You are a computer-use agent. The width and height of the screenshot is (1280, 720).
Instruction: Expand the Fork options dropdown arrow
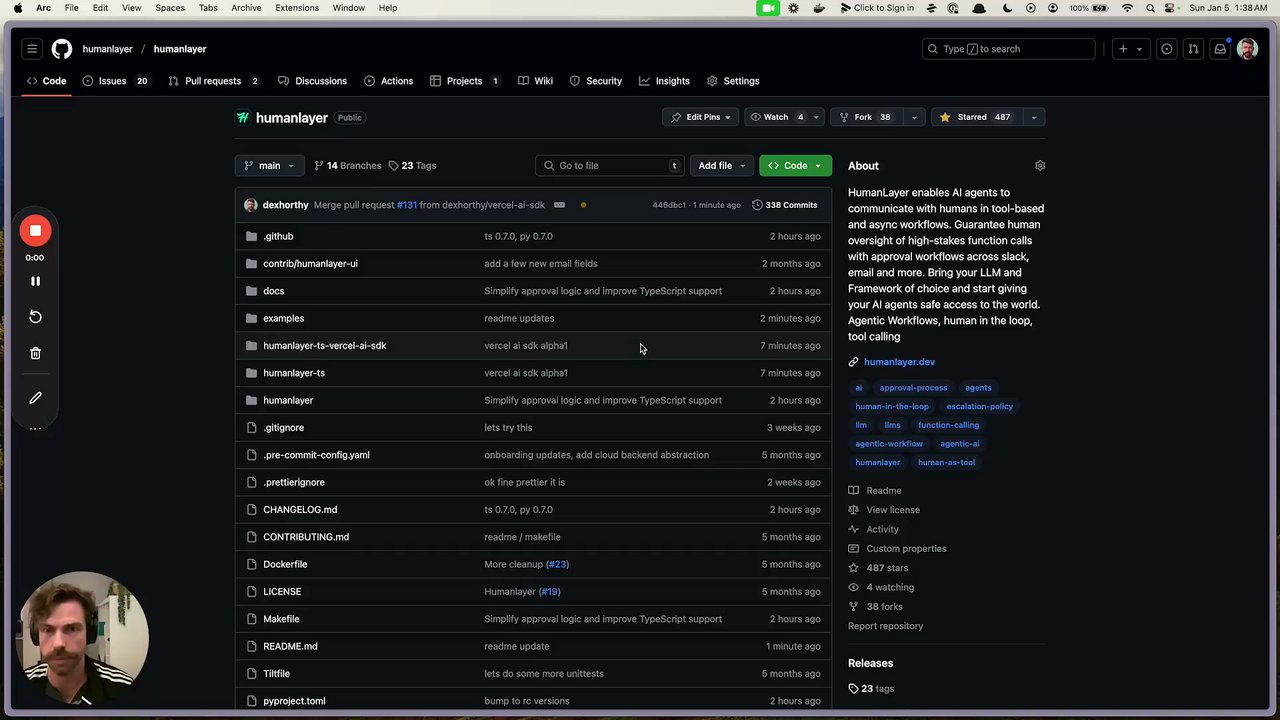[913, 117]
